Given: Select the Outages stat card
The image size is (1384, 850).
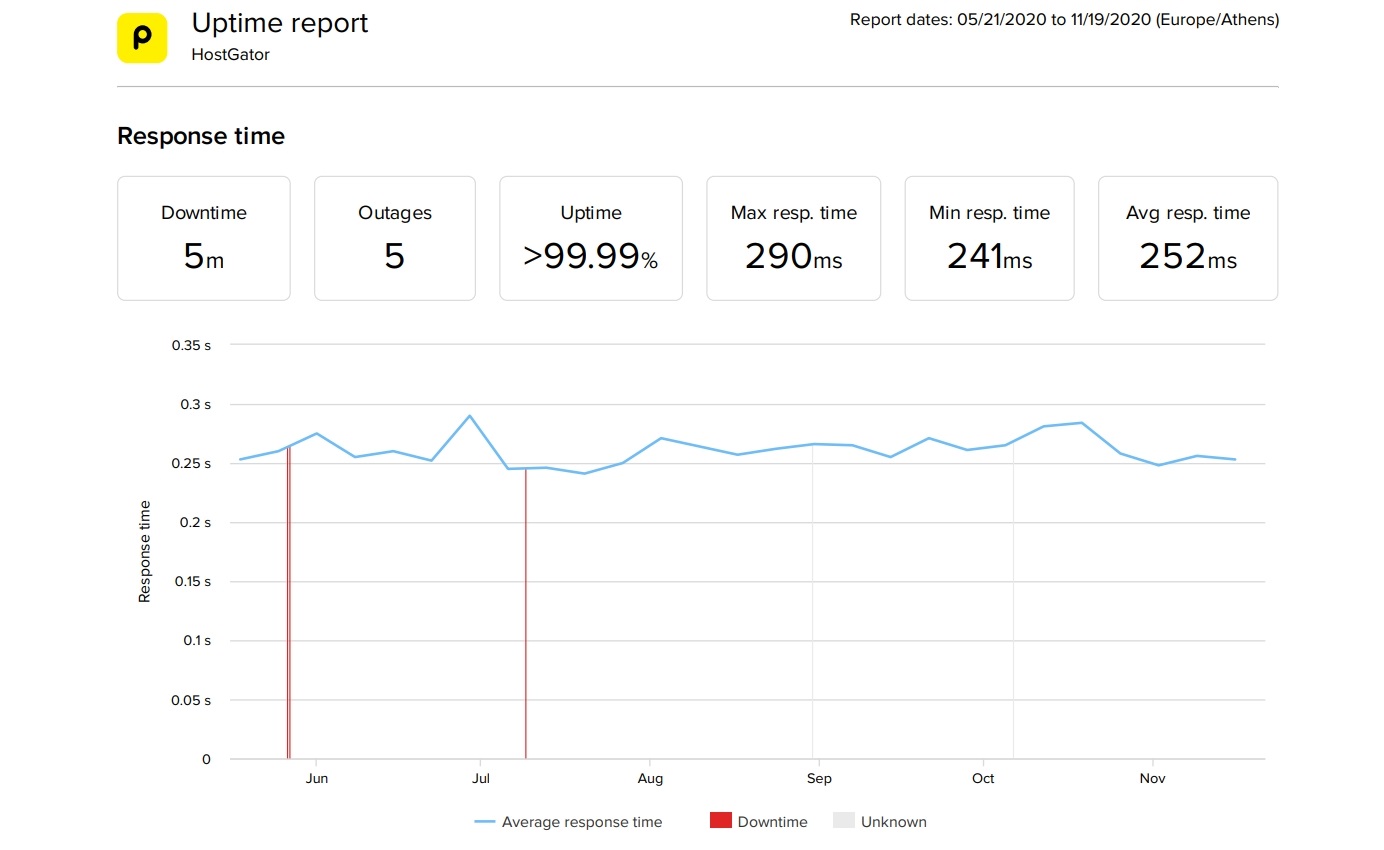Looking at the screenshot, I should pos(395,238).
